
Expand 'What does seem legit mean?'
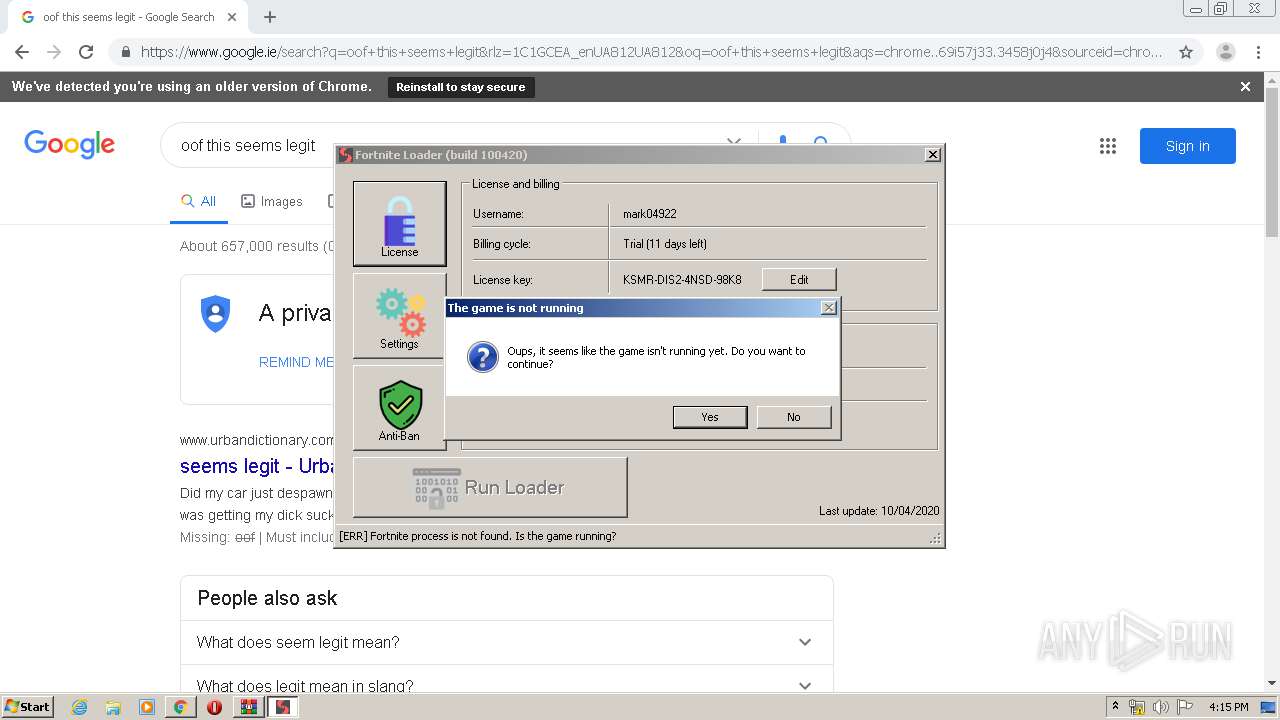tap(506, 642)
